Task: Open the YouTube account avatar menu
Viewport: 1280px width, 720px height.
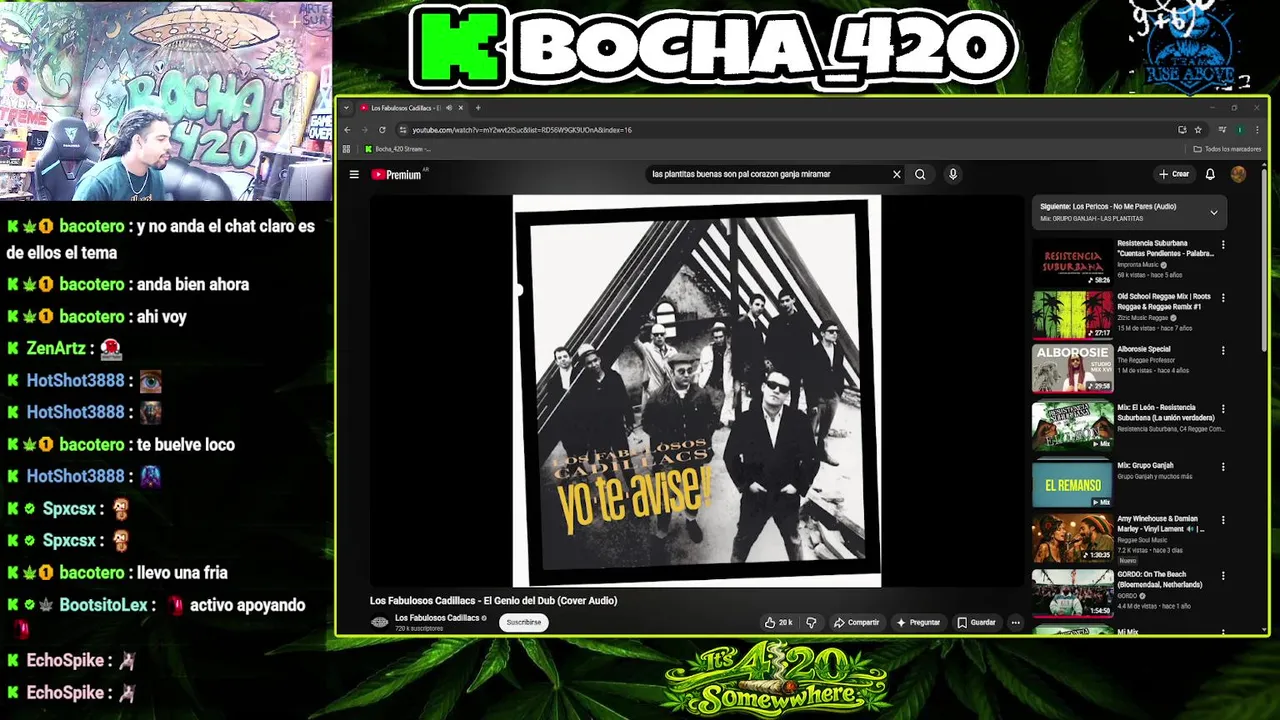Action: click(x=1238, y=174)
